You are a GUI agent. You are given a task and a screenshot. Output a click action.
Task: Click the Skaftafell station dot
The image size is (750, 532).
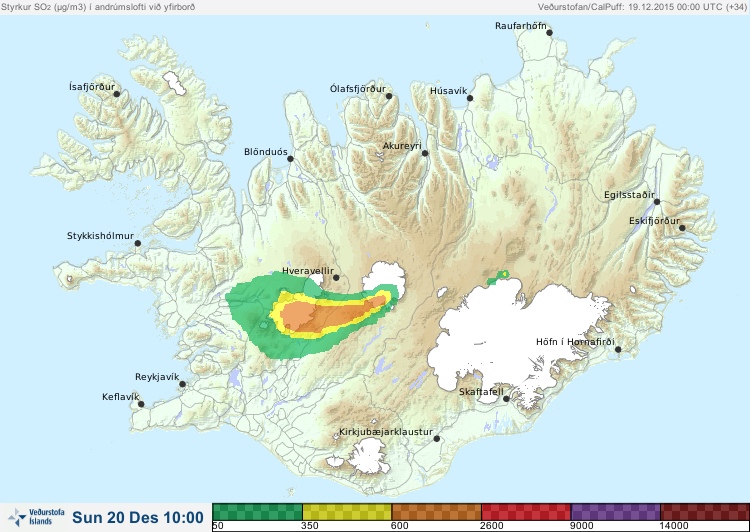[507, 399]
